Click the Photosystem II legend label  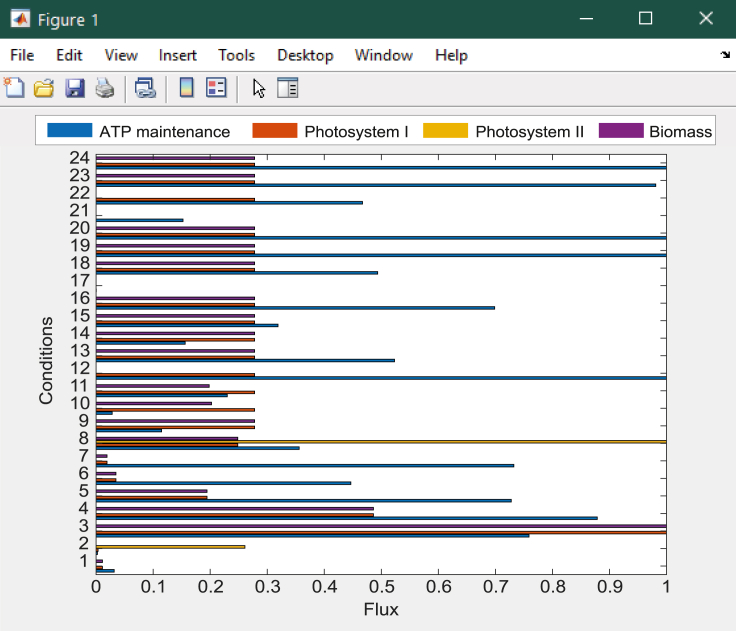tap(529, 132)
